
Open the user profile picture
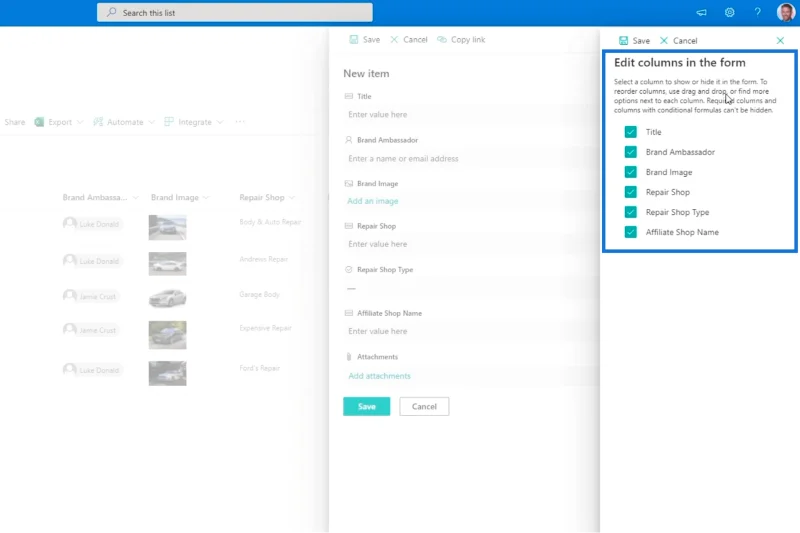786,12
